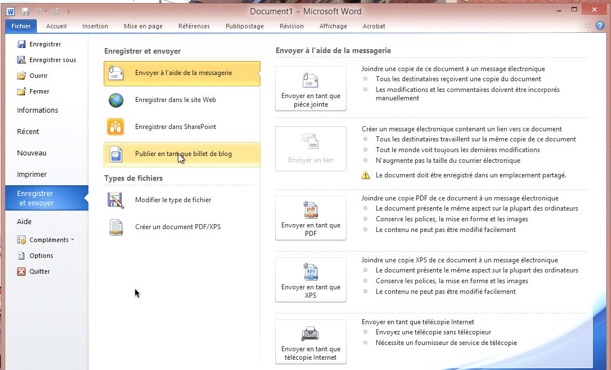Viewport: 611px width, 370px height.
Task: Click the 'Enregistrer et envoyer' section heading
Action: tap(143, 51)
